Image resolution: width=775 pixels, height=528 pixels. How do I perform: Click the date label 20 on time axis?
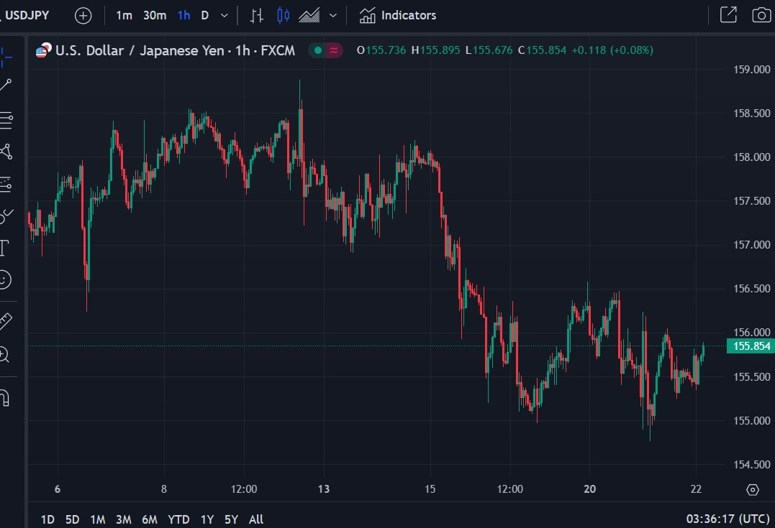[590, 489]
